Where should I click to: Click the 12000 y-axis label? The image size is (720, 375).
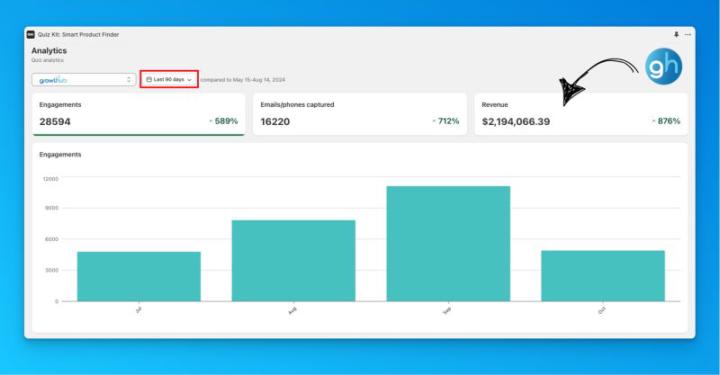51,179
